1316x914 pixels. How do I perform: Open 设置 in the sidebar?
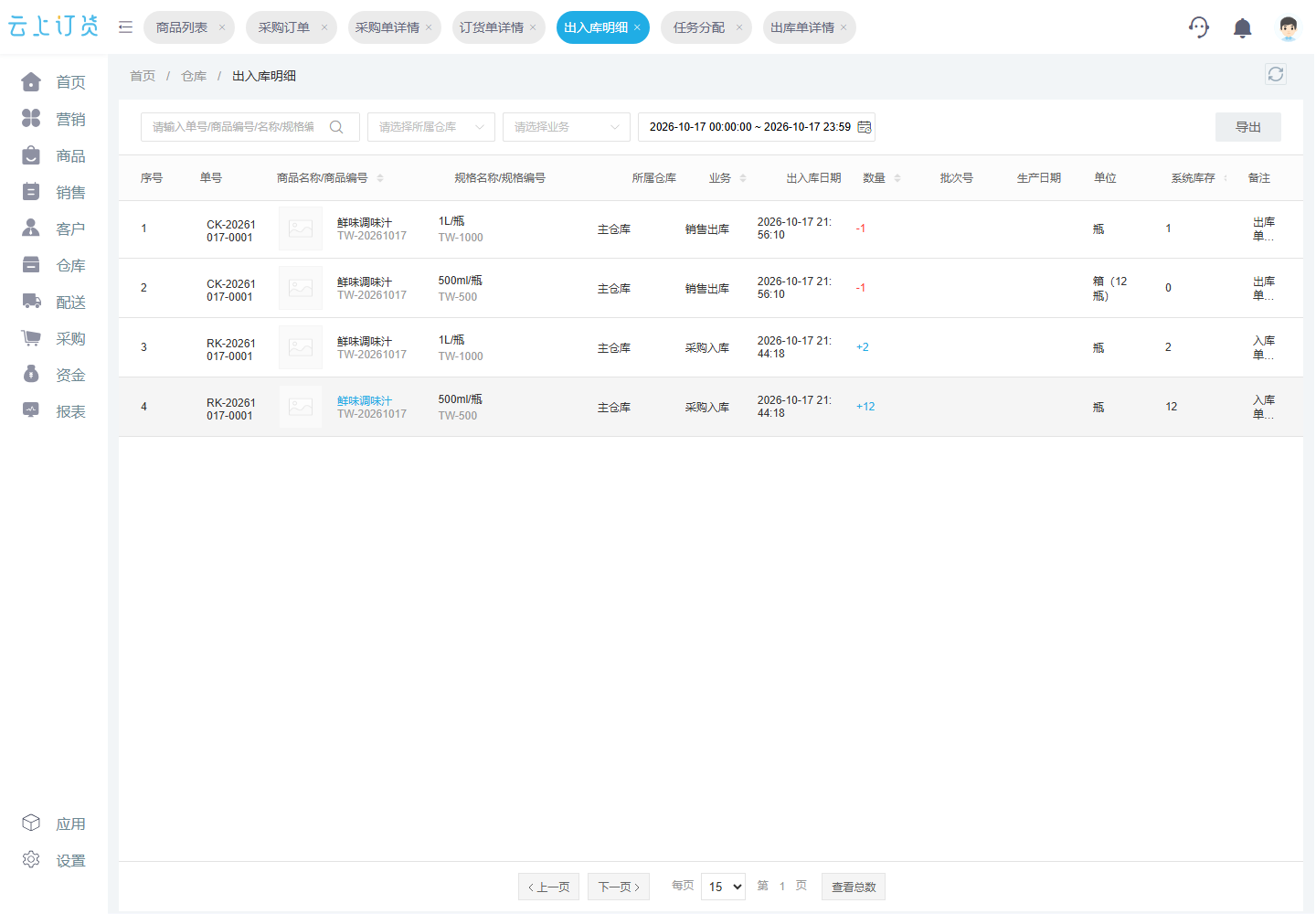[54, 860]
